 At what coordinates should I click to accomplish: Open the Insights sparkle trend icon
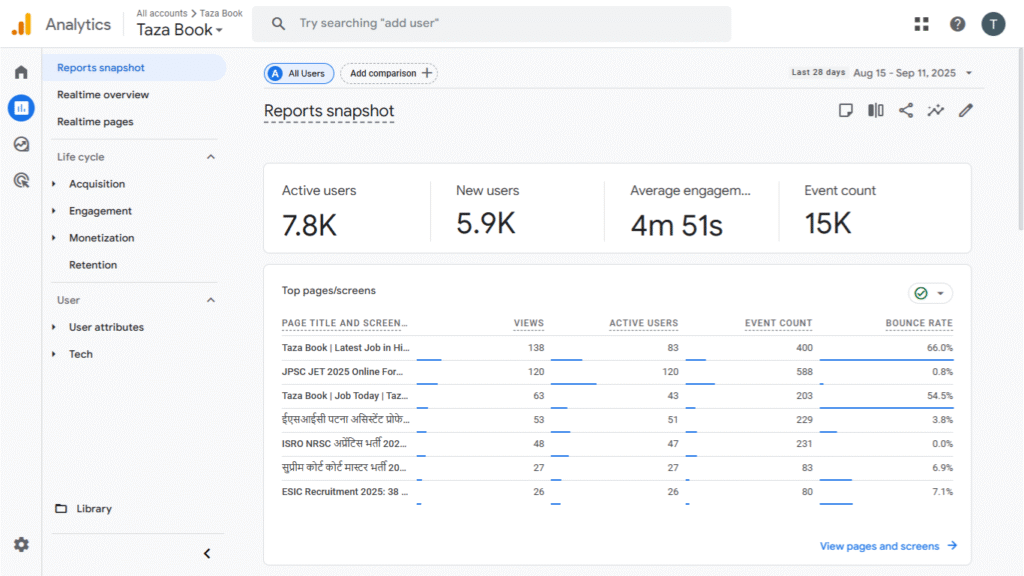click(x=936, y=110)
